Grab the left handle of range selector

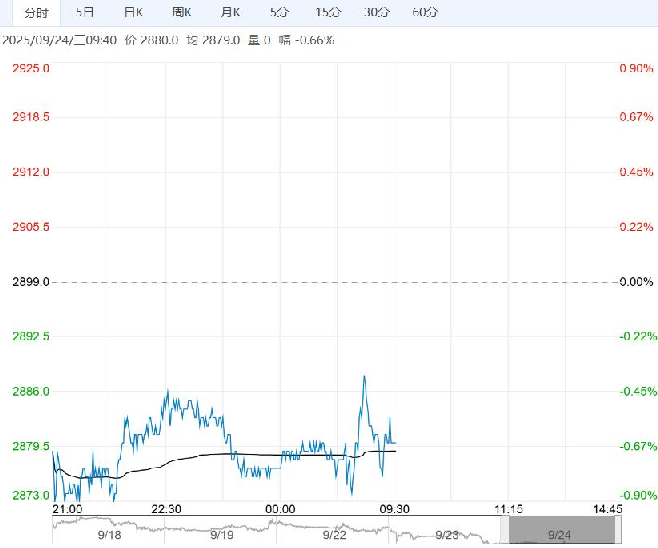click(x=505, y=530)
